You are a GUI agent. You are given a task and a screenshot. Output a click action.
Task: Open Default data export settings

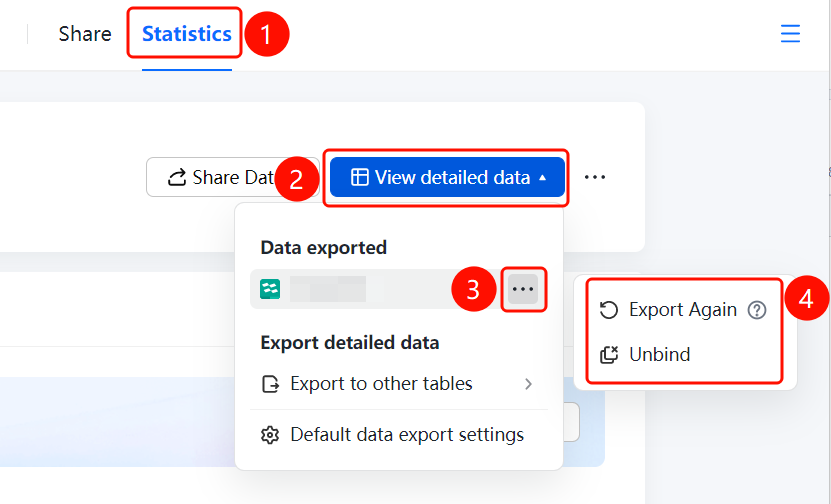pos(399,435)
